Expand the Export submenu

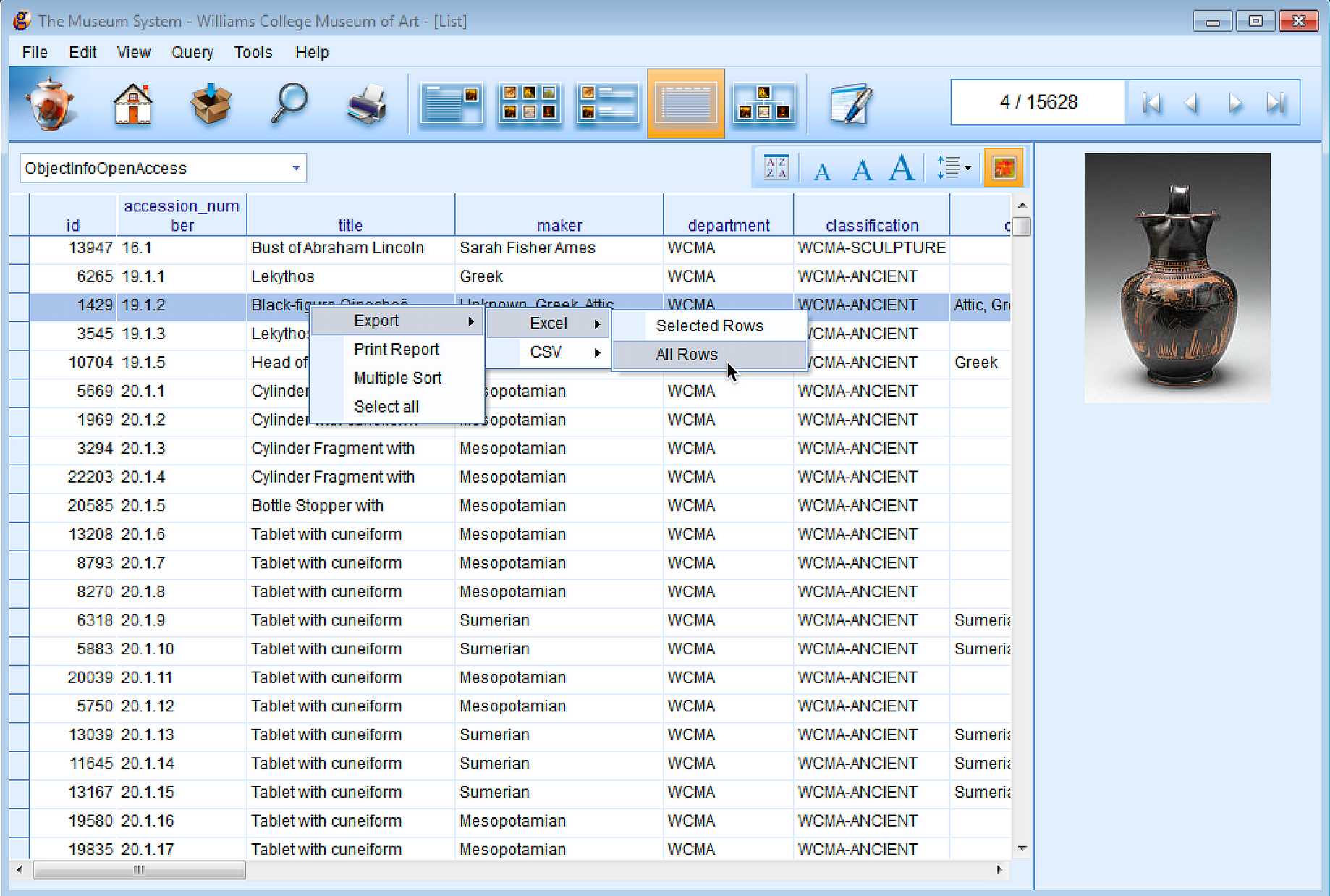397,321
